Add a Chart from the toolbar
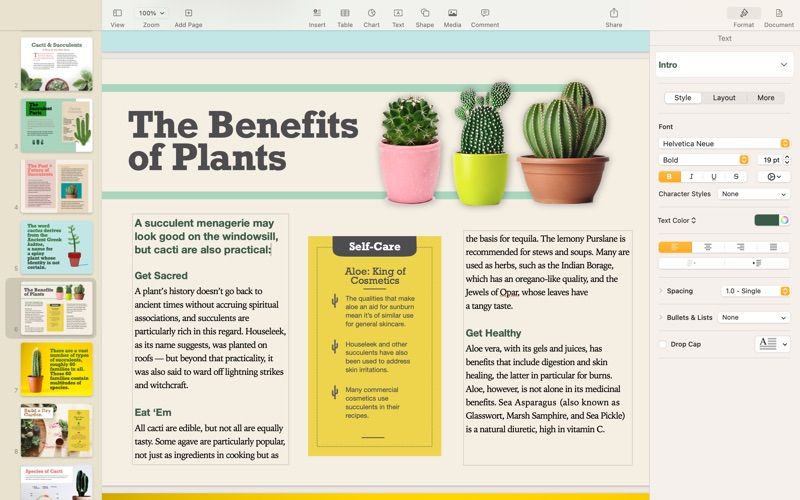Viewport: 800px width, 500px height. coord(371,13)
